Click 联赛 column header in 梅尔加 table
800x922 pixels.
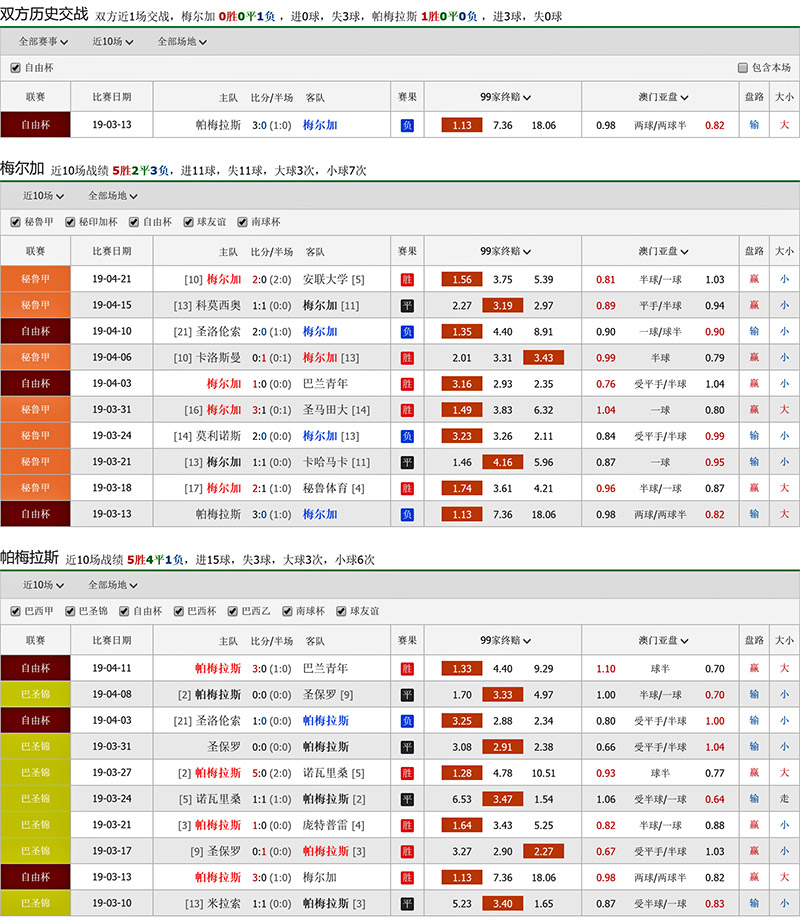coord(35,251)
